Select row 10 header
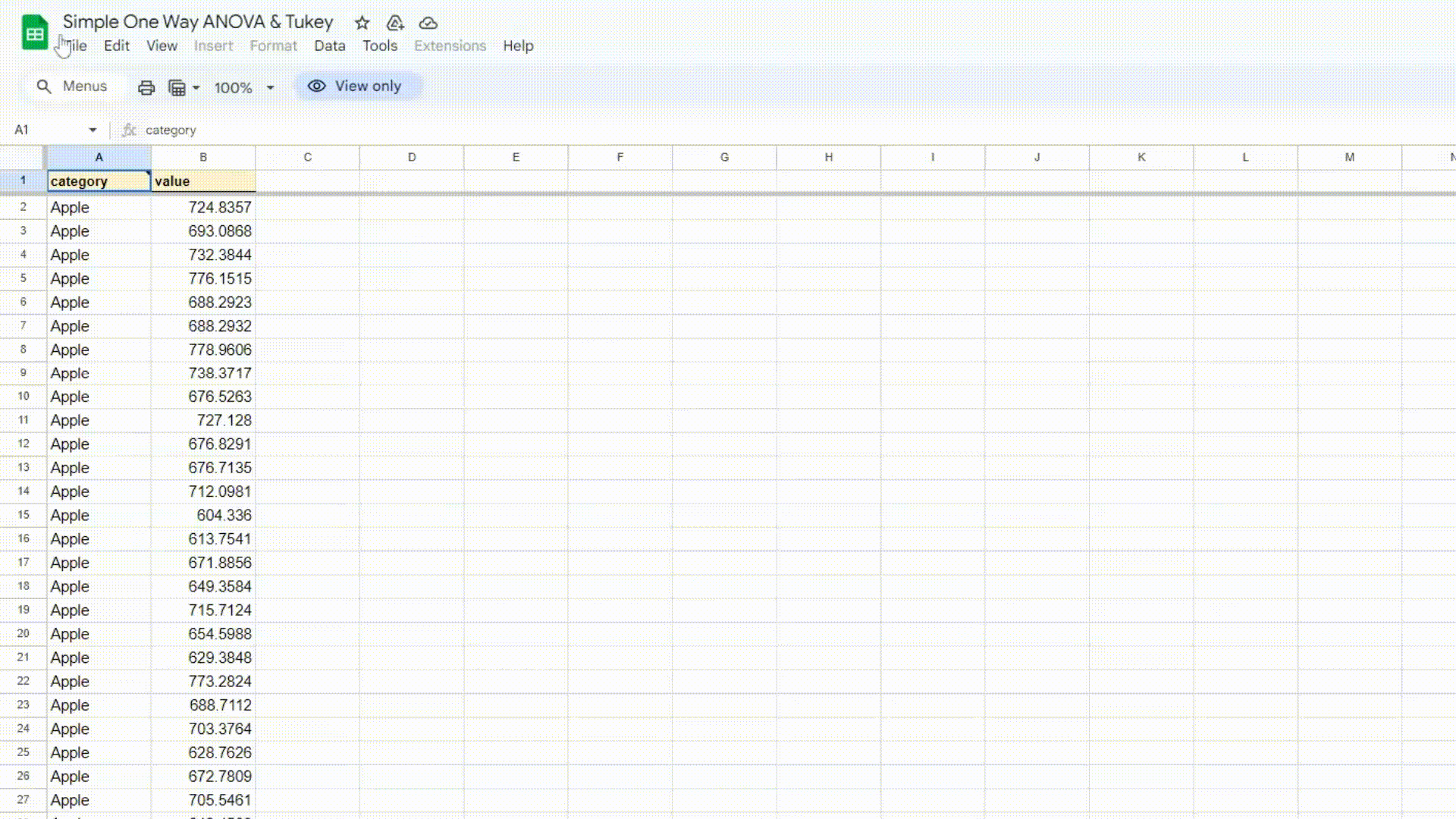1456x819 pixels. click(24, 397)
